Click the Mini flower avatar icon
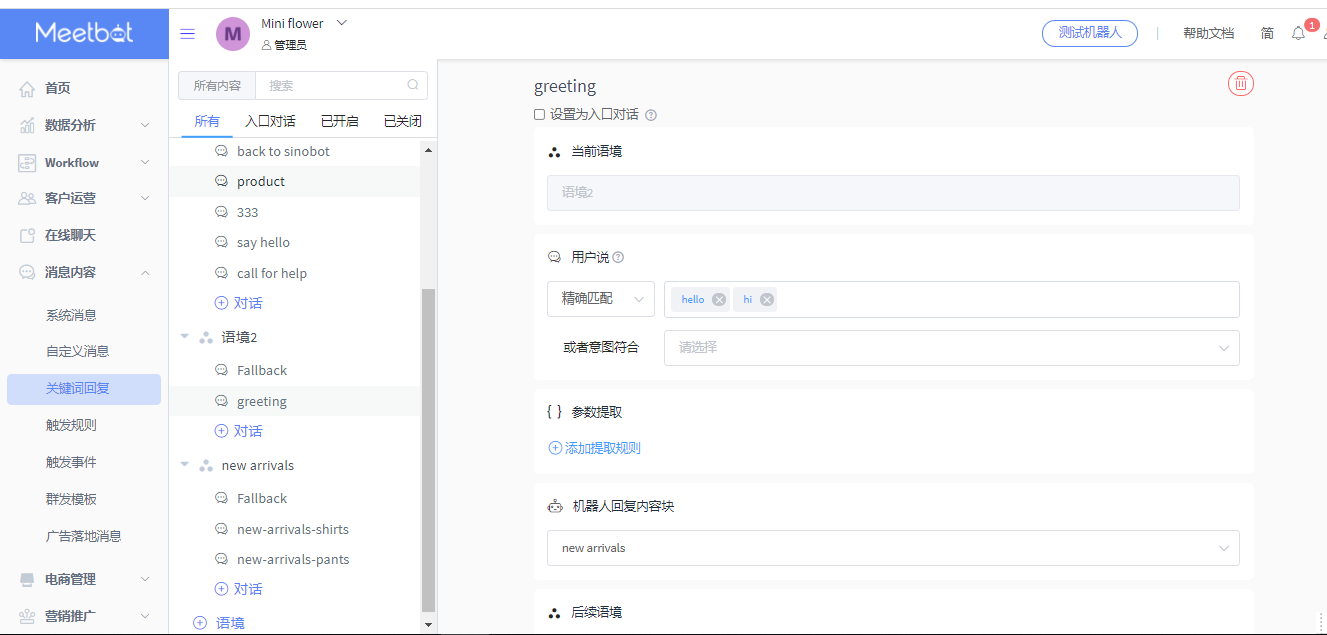Viewport: 1327px width, 635px height. 233,34
